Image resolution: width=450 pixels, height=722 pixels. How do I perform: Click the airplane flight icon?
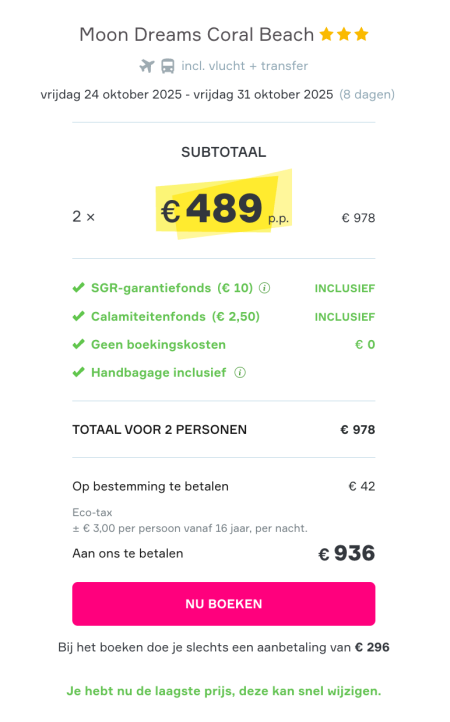[147, 66]
